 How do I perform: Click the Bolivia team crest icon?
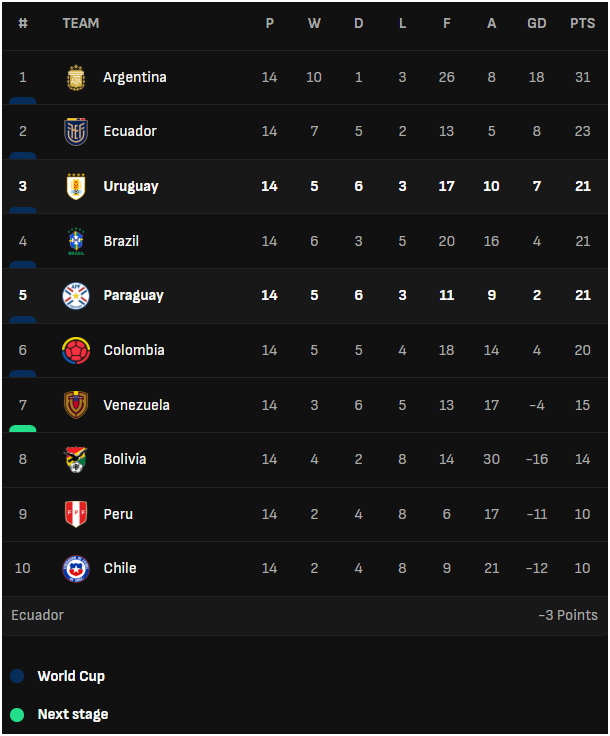click(x=76, y=459)
